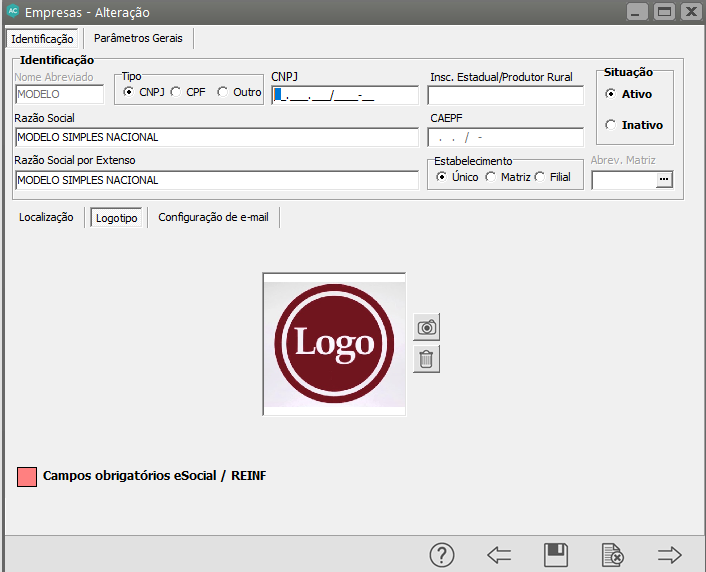706x572 pixels.
Task: Select Filial establishment option
Action: pos(540,177)
